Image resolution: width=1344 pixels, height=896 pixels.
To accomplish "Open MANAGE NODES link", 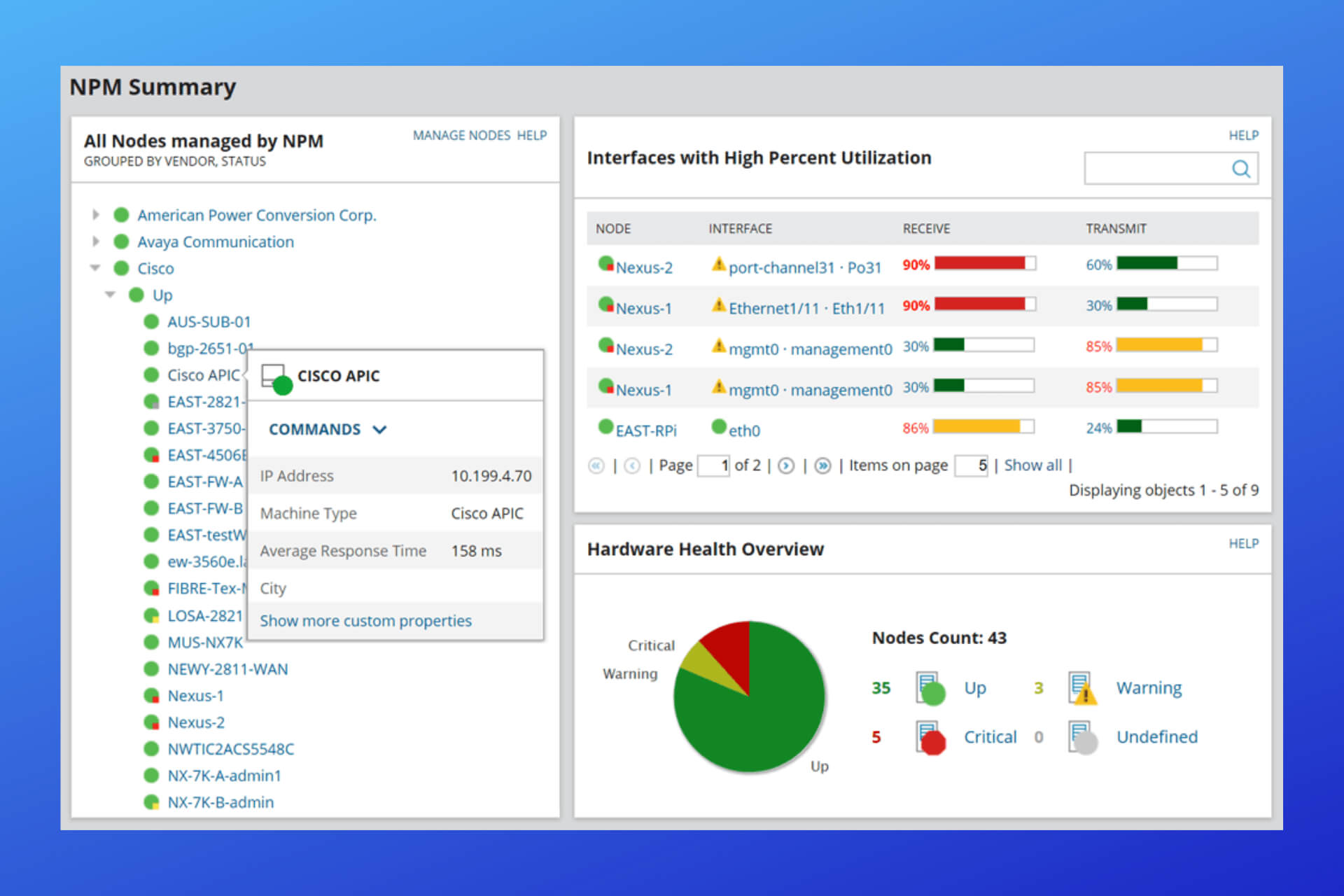I will point(461,135).
